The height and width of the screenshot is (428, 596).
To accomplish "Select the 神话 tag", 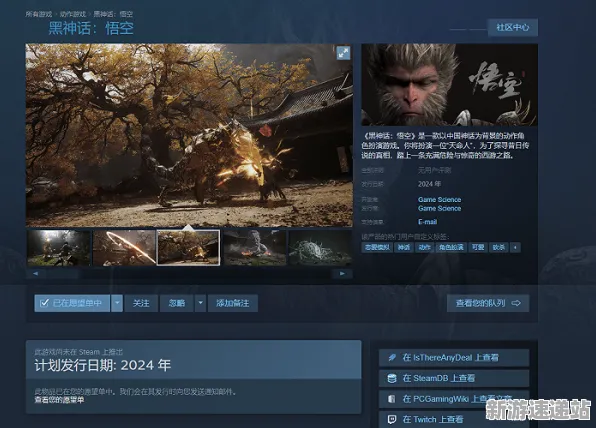I will (x=404, y=247).
